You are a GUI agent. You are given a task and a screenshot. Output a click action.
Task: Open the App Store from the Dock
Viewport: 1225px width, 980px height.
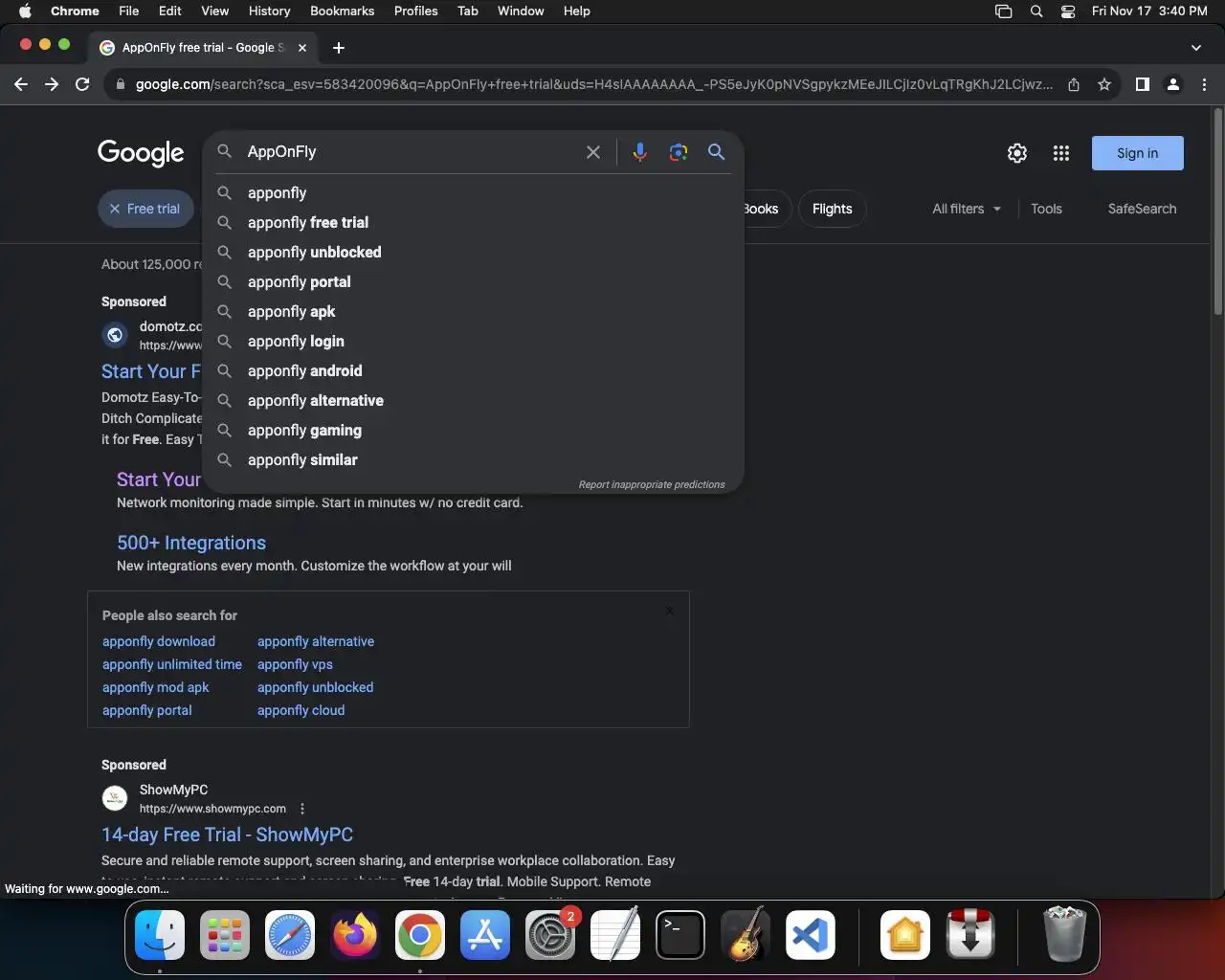click(x=485, y=935)
